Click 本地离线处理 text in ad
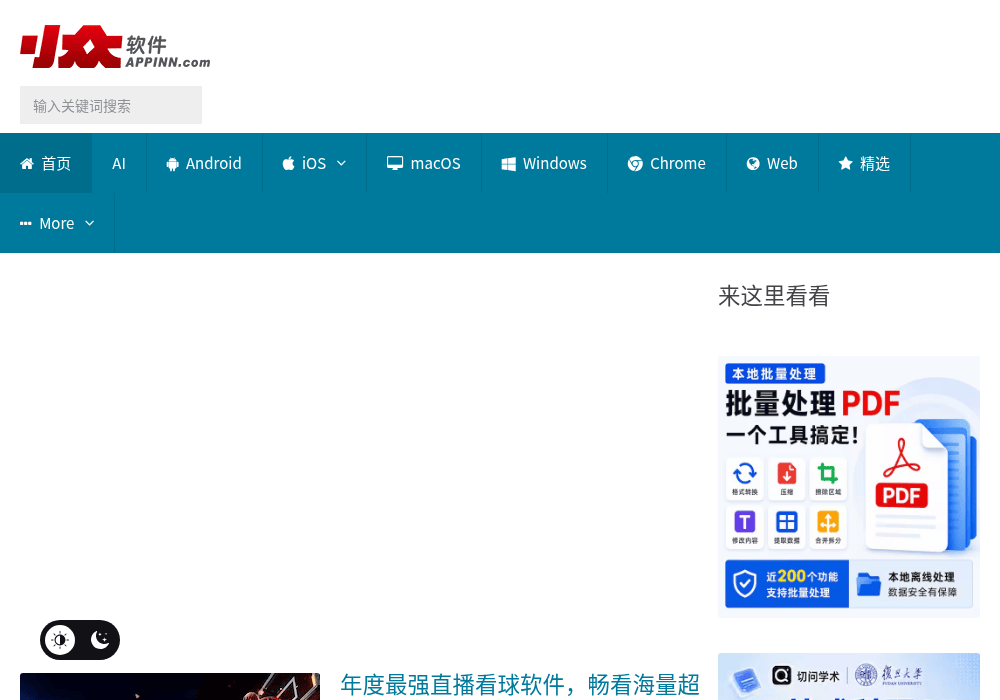 [922, 576]
